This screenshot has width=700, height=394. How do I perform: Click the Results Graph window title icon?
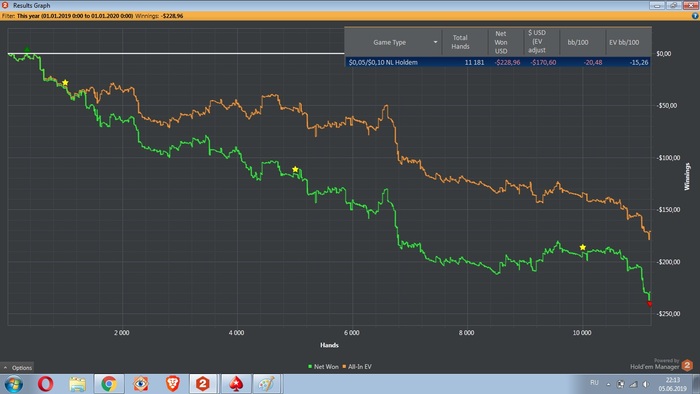(5, 5)
